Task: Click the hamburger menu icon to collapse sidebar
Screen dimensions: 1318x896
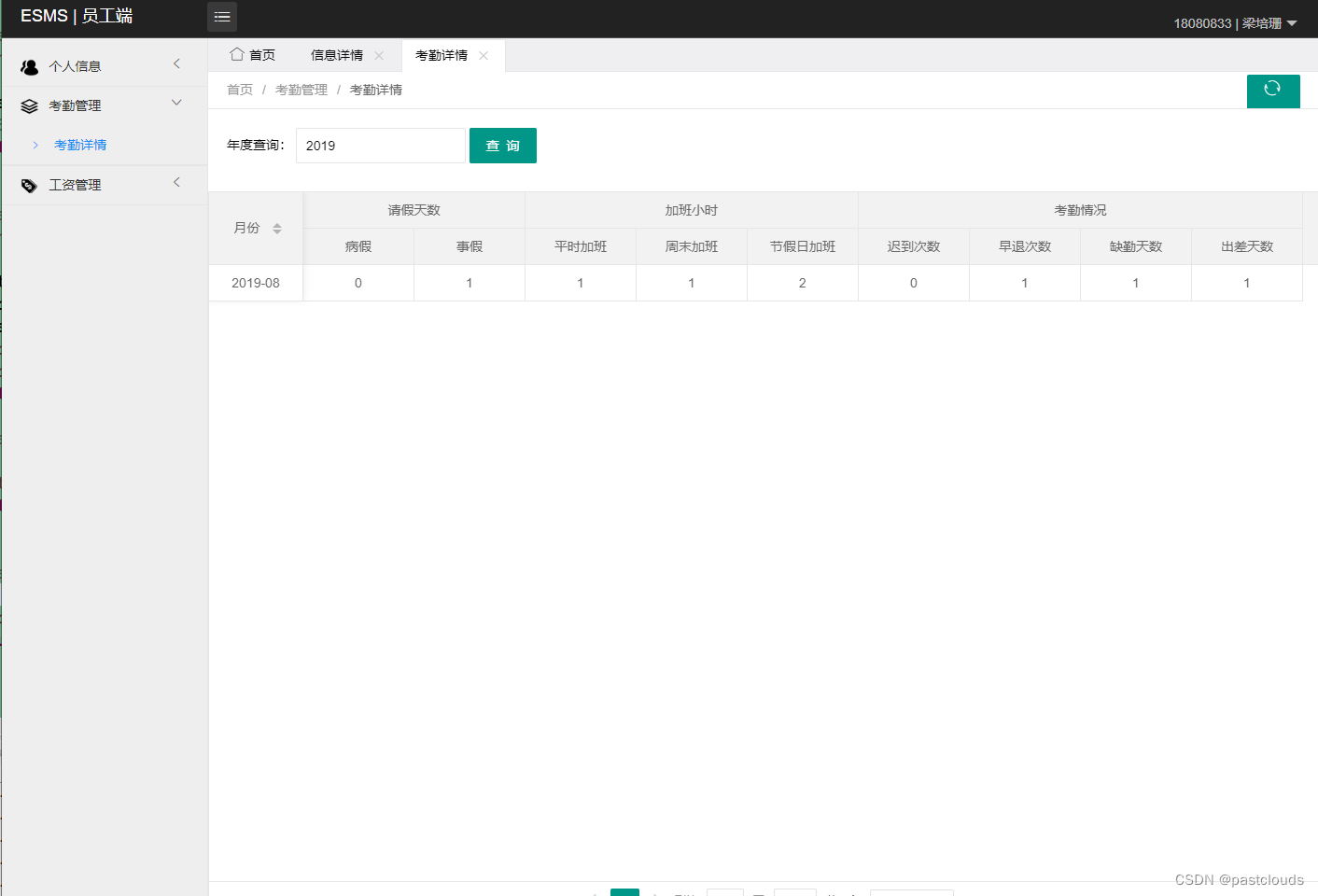Action: [221, 16]
